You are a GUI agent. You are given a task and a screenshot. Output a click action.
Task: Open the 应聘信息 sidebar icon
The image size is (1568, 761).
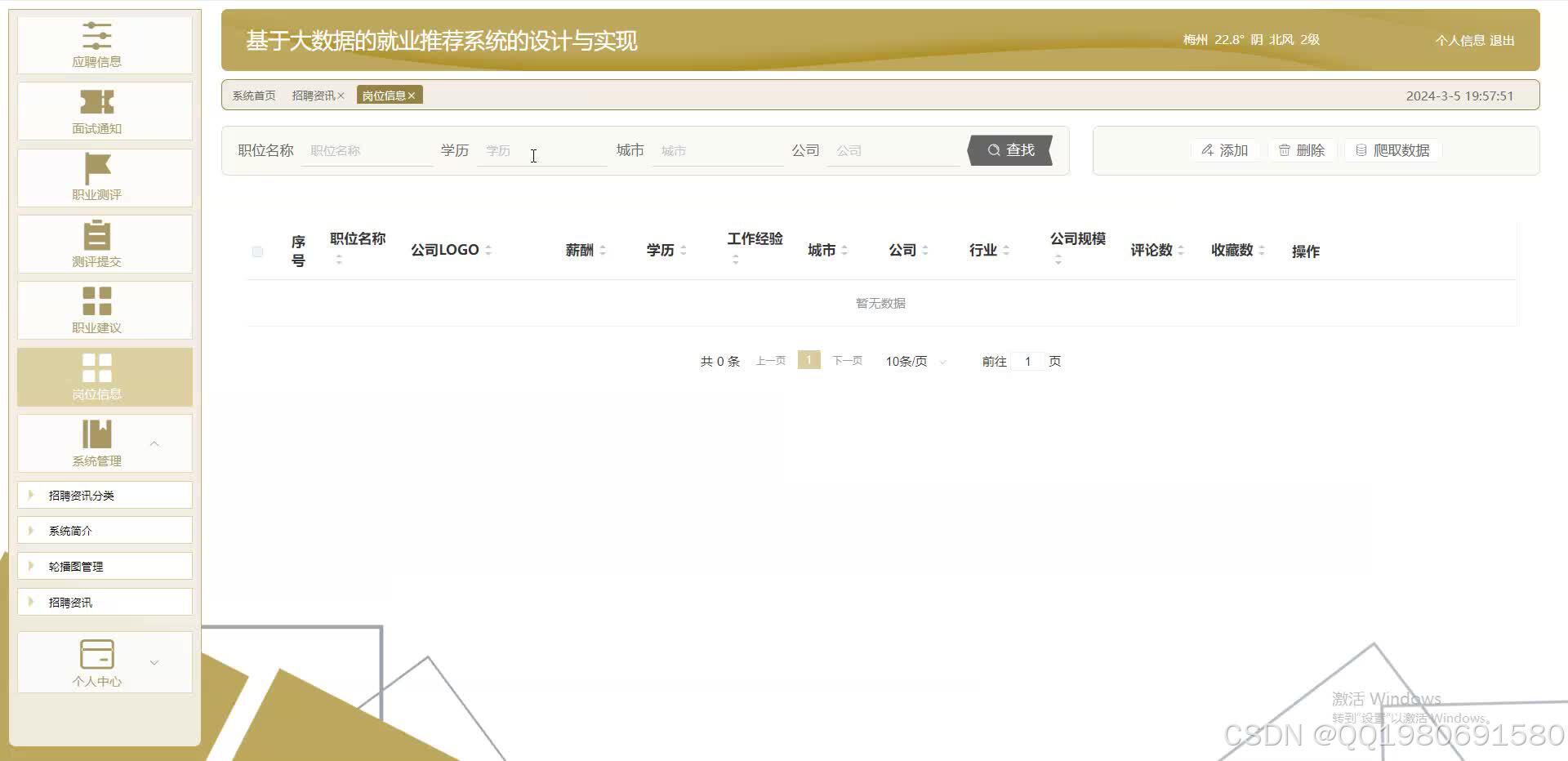tap(97, 37)
